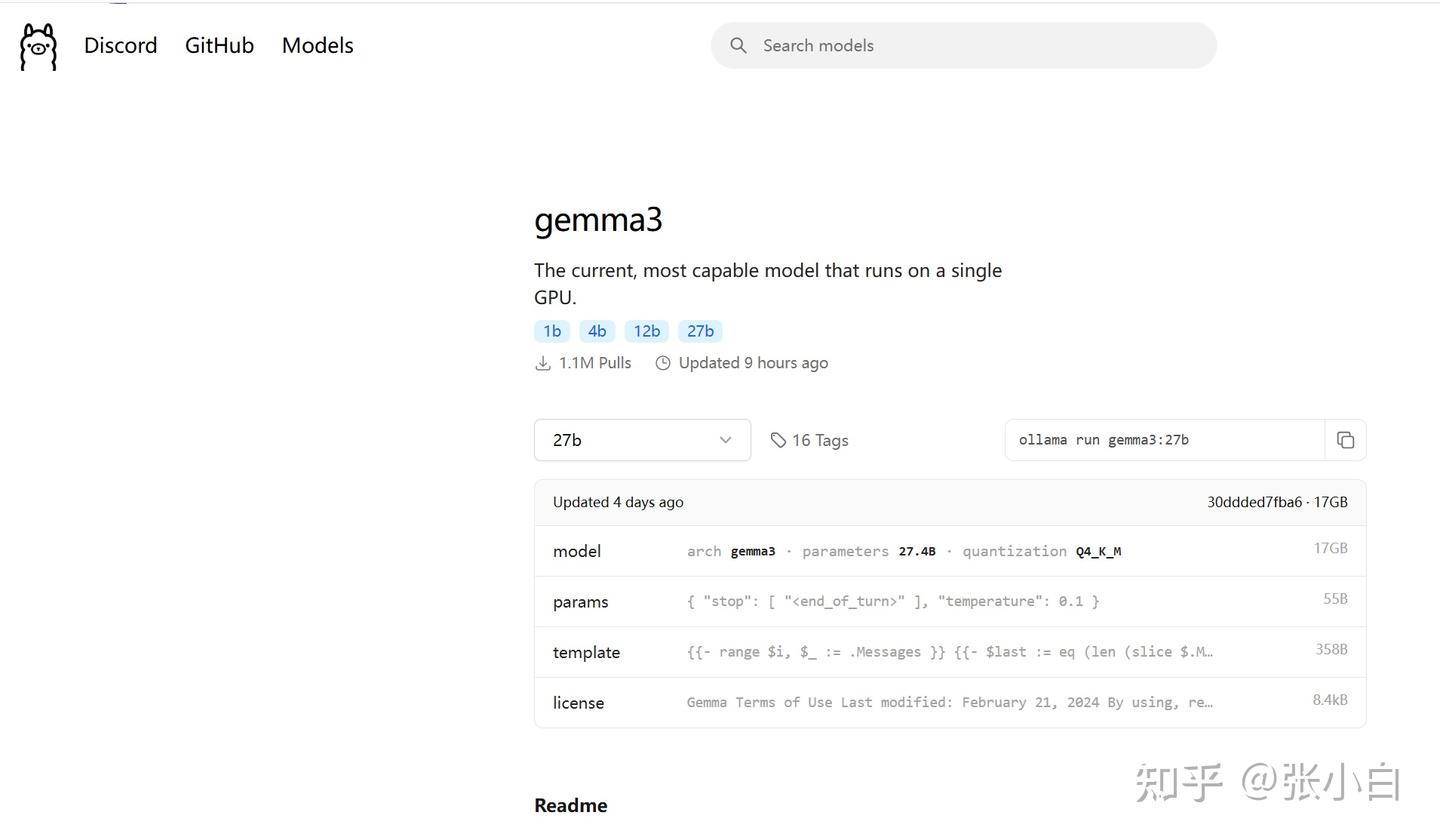Click the download icon beside 1.1M Pulls
Viewport: 1440px width, 840px height.
[543, 363]
